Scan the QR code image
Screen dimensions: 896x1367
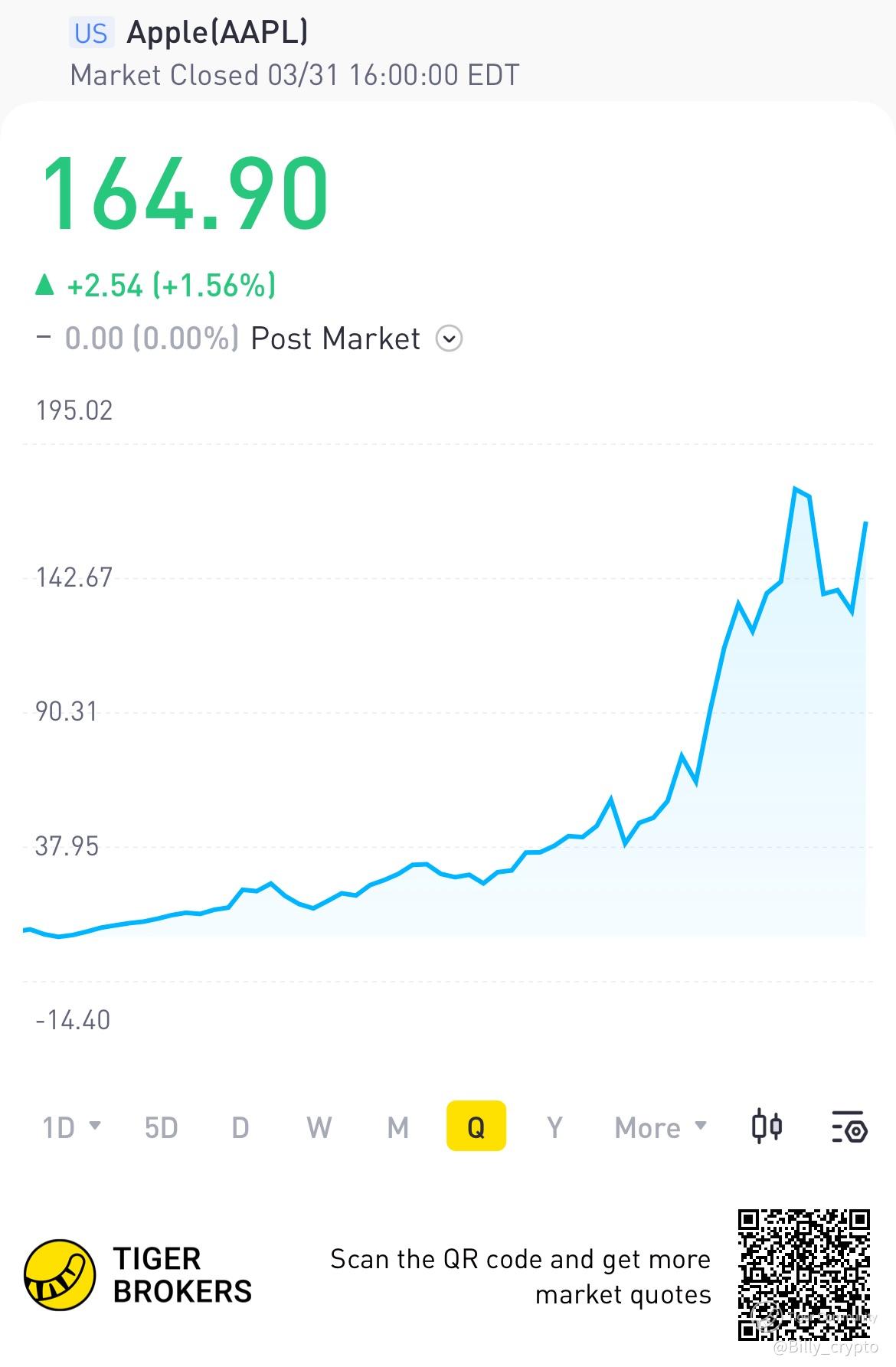pos(804,1274)
